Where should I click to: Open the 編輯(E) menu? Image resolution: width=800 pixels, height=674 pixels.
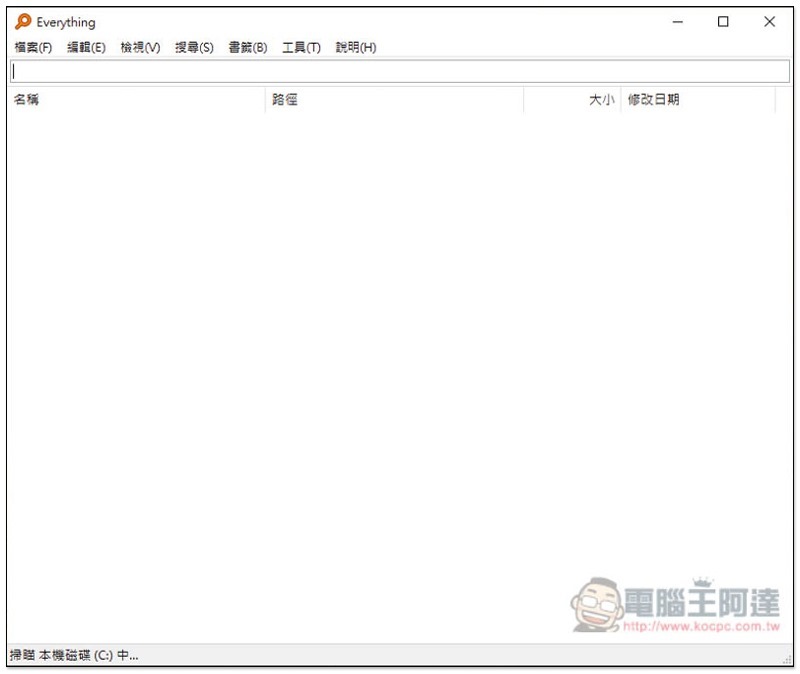(x=86, y=47)
